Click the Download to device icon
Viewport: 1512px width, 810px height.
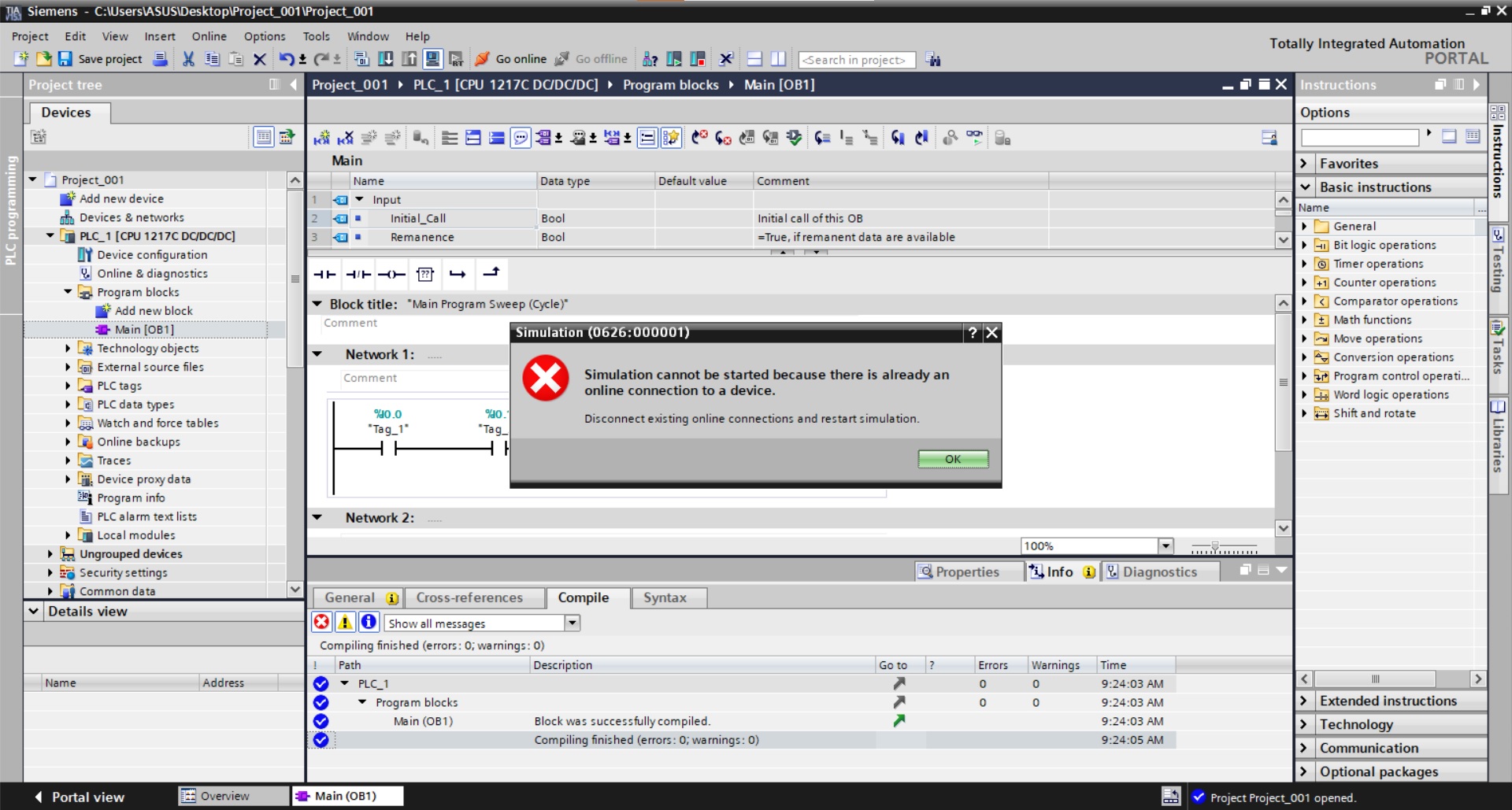385,59
